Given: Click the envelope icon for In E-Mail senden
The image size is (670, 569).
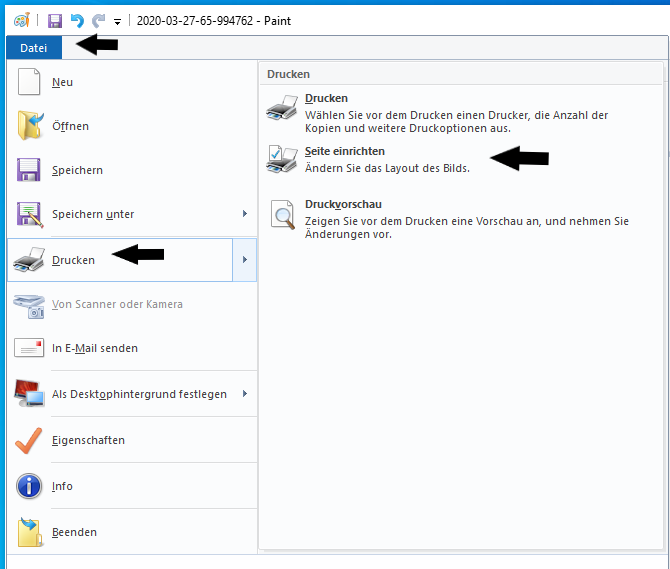Looking at the screenshot, I should 29,348.
